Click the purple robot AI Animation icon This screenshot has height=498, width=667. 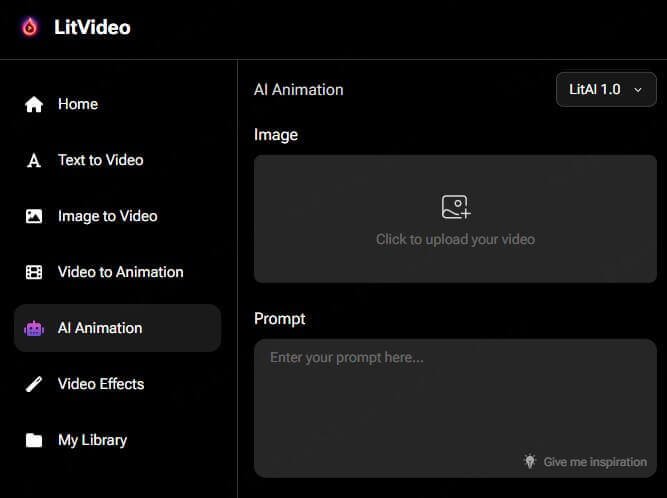(x=34, y=328)
